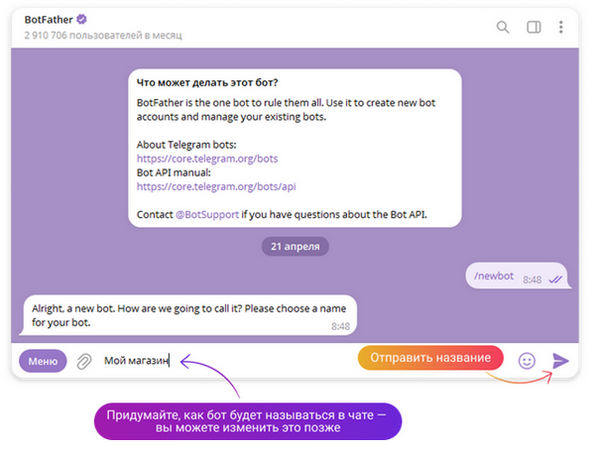Click the verified badge next to BotFather
The image size is (609, 454).
pyautogui.click(x=82, y=18)
